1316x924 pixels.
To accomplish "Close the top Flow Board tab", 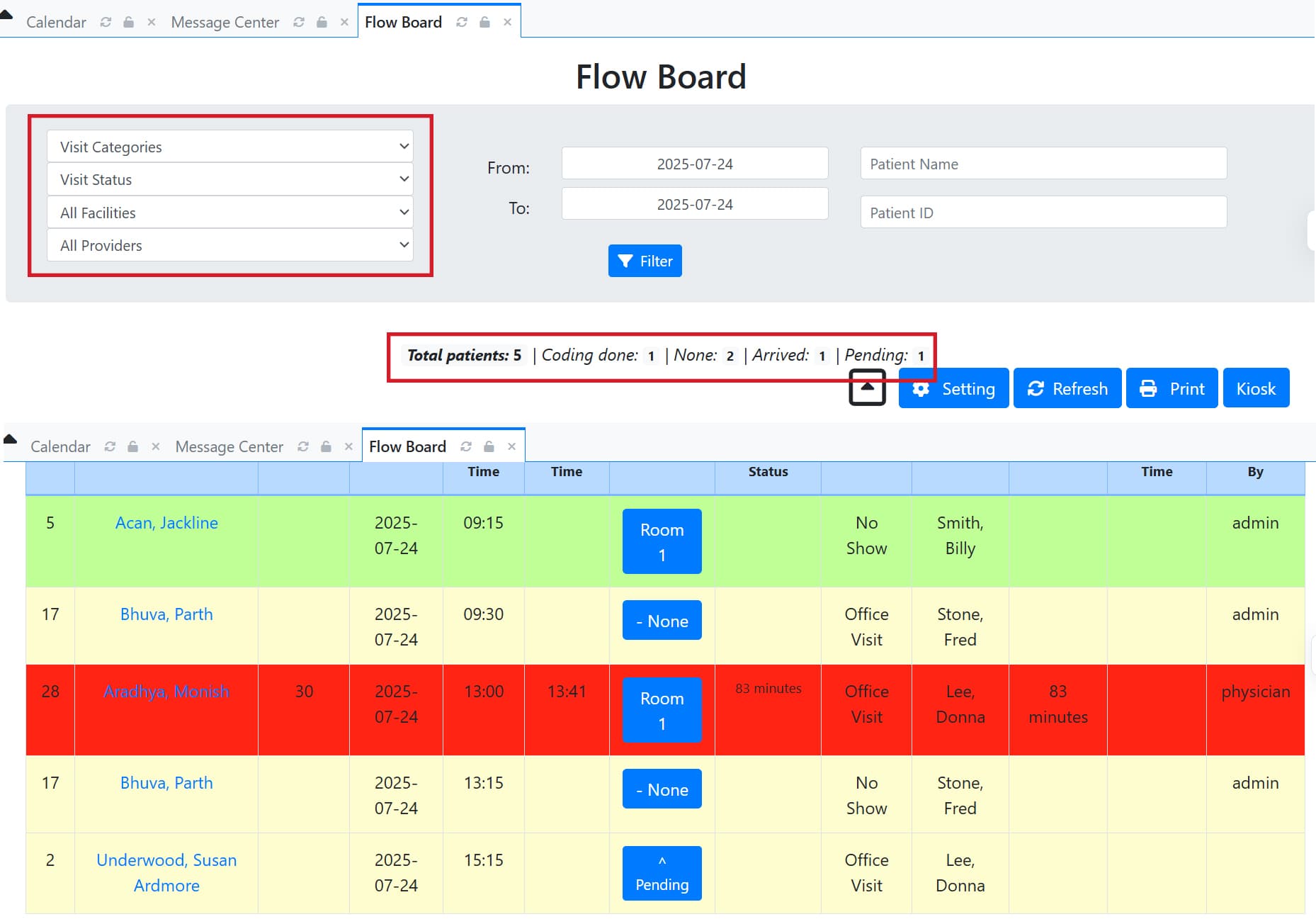I will tap(507, 22).
